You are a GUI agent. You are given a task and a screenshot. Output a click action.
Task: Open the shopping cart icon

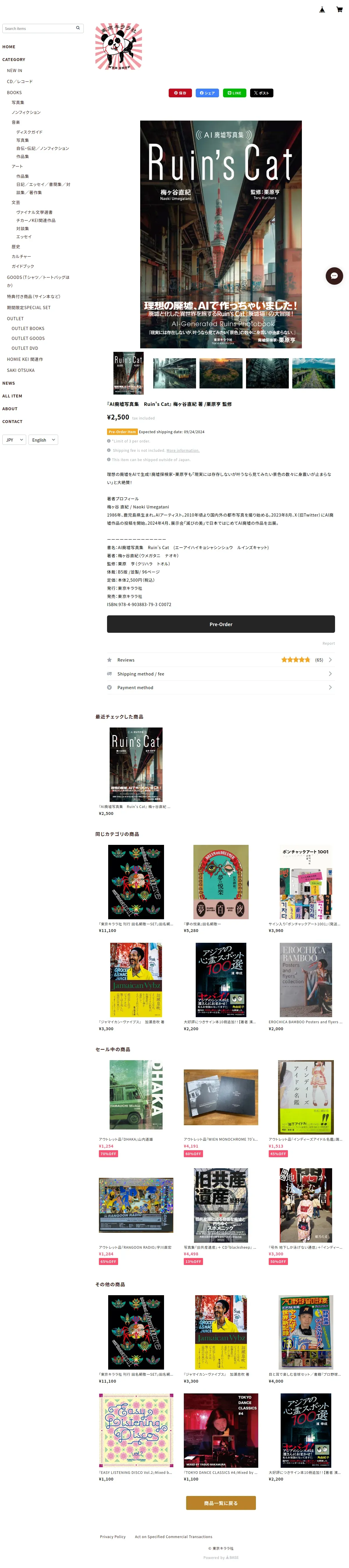pos(339,10)
